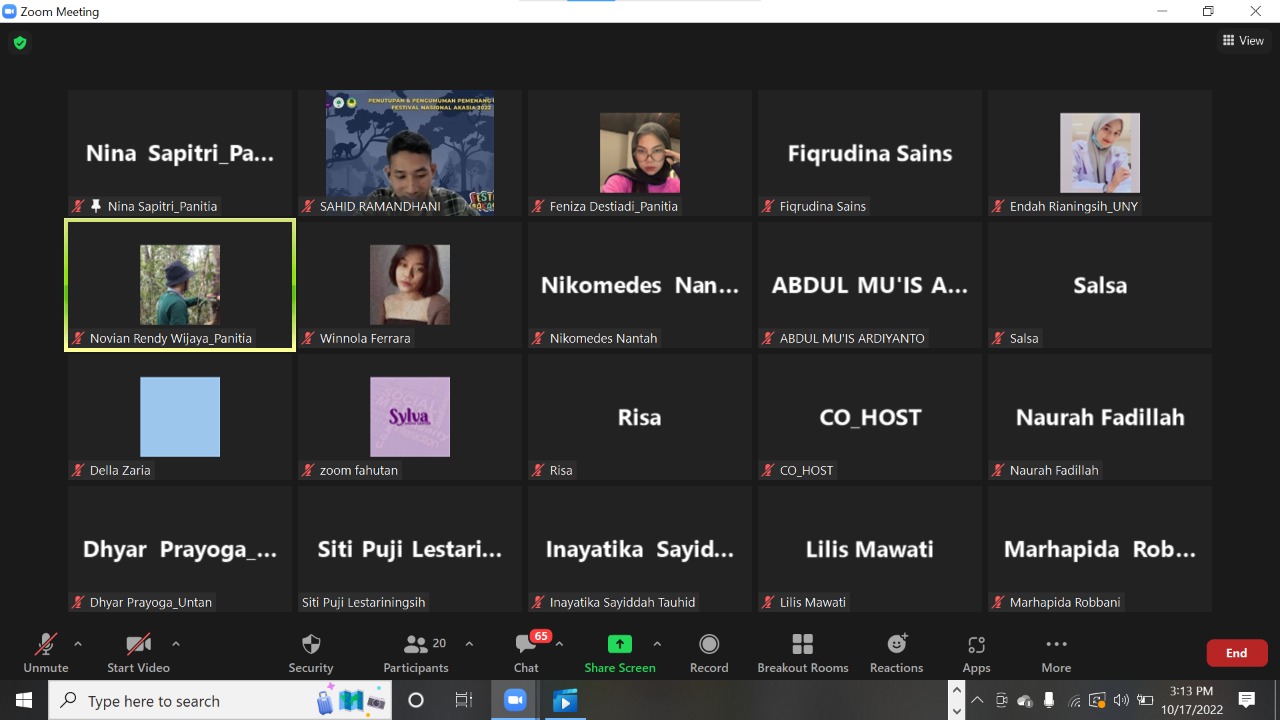Click the green Share Screen icon
Viewport: 1280px width, 720px height.
coord(620,644)
